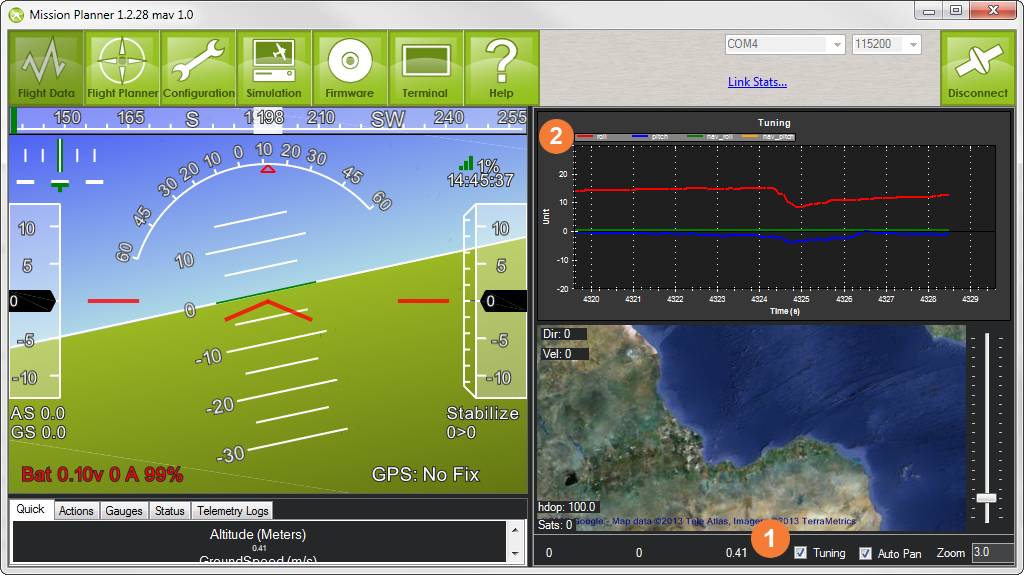The image size is (1024, 575).
Task: Open the Telemetry Logs tab
Action: coord(232,511)
